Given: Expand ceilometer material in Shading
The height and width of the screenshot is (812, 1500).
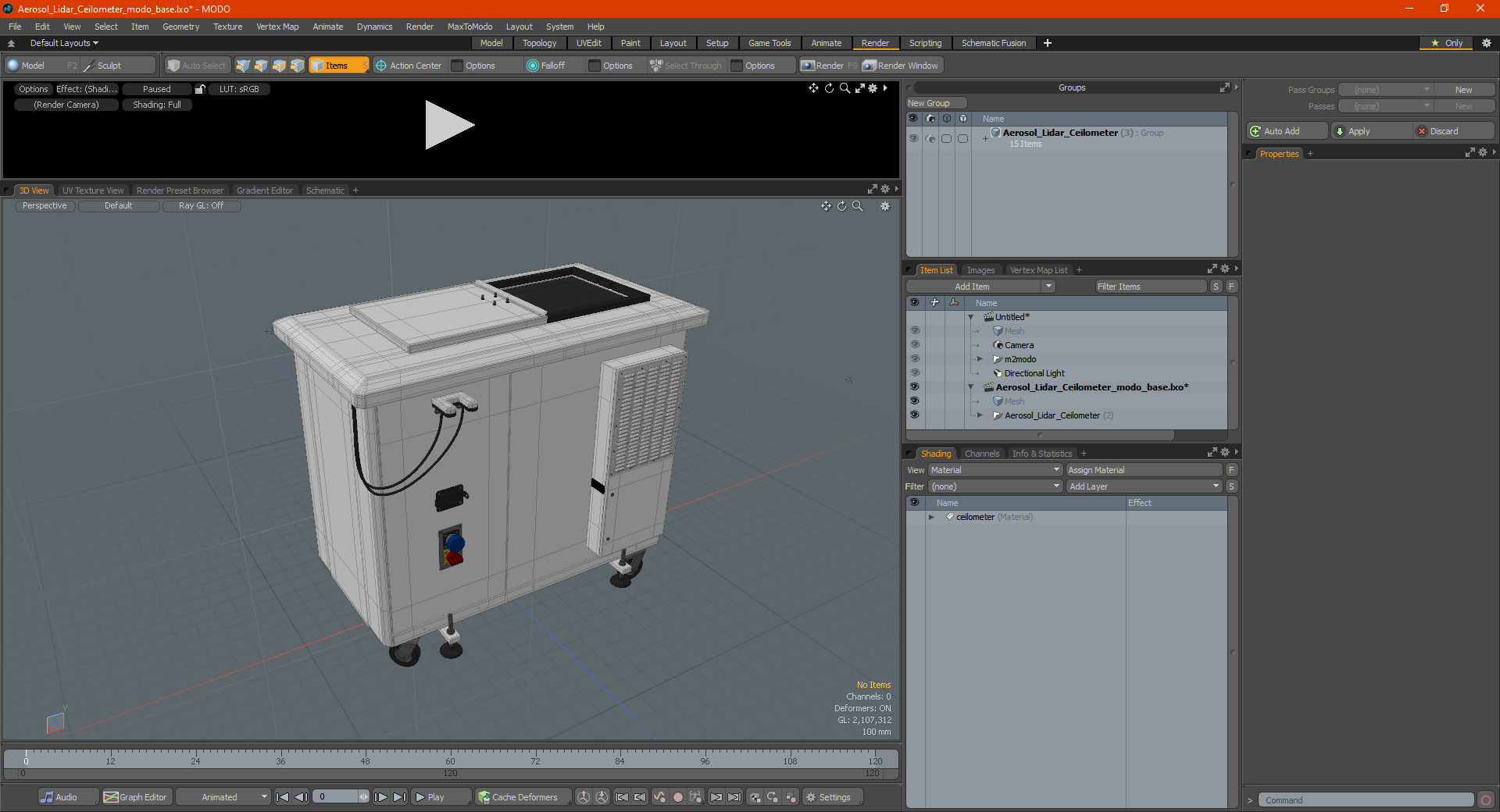Looking at the screenshot, I should 931,517.
